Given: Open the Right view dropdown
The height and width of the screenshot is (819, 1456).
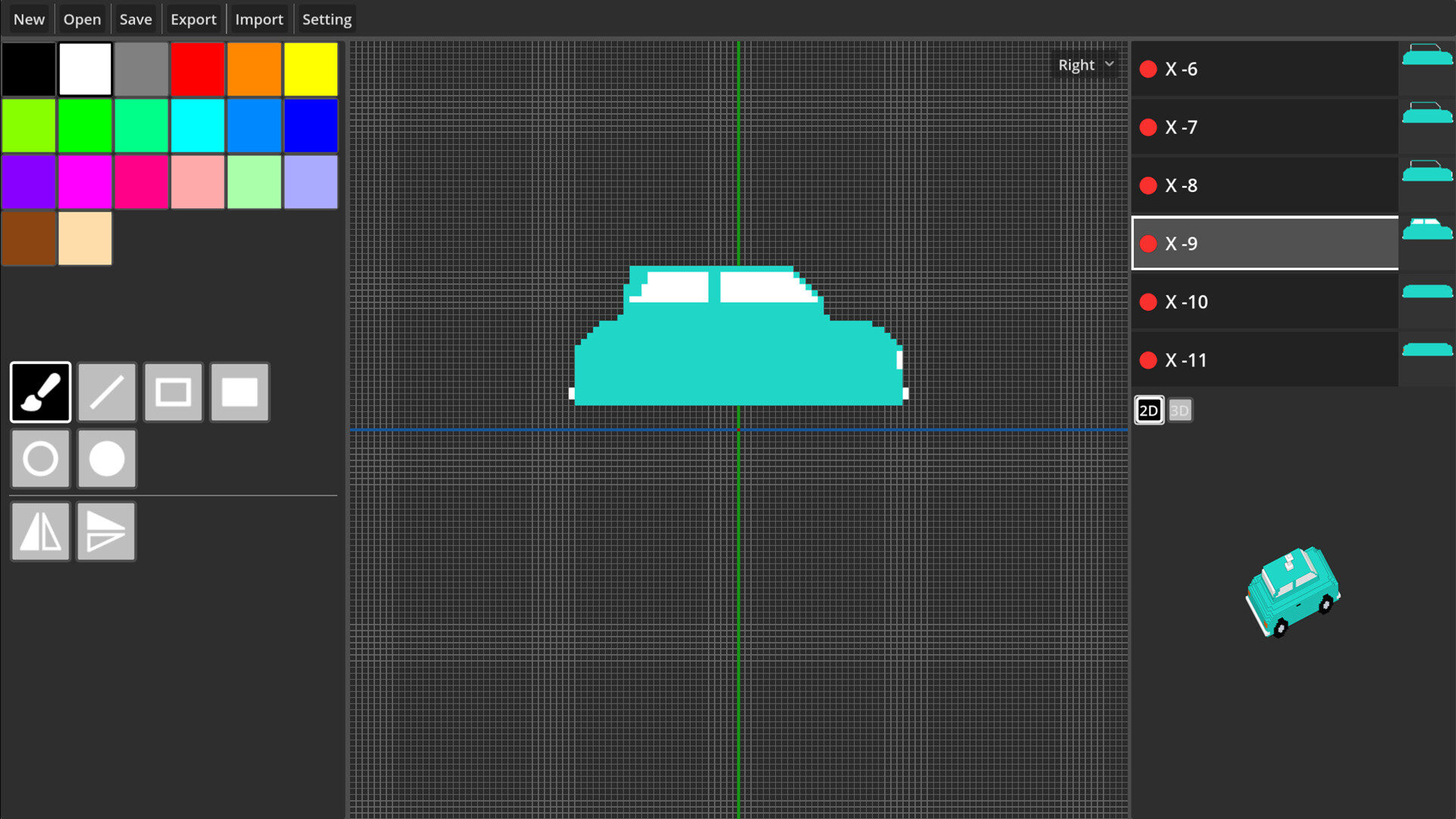Looking at the screenshot, I should coord(1085,64).
